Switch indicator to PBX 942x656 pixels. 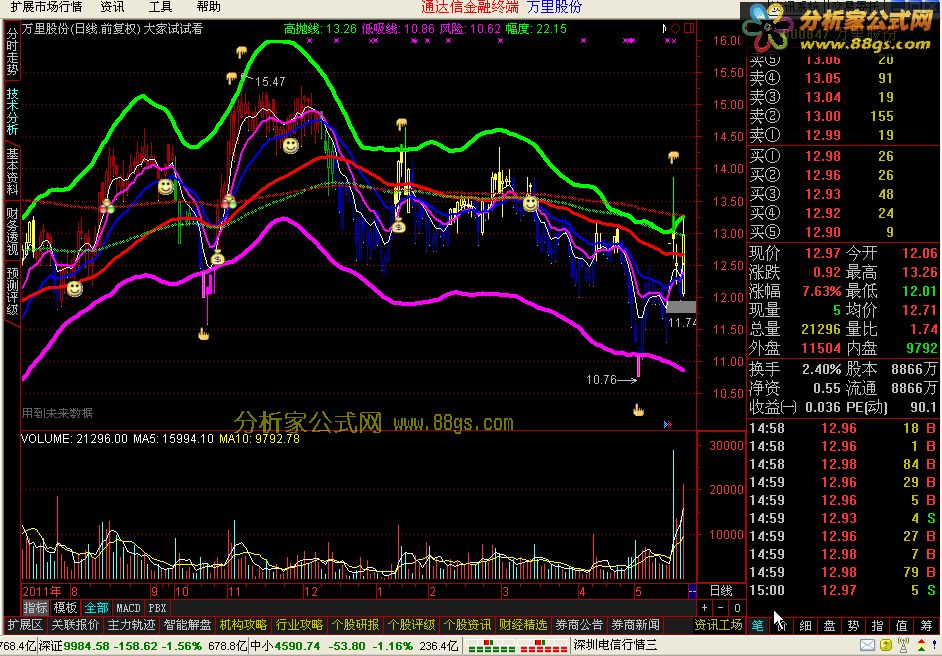pyautogui.click(x=157, y=608)
